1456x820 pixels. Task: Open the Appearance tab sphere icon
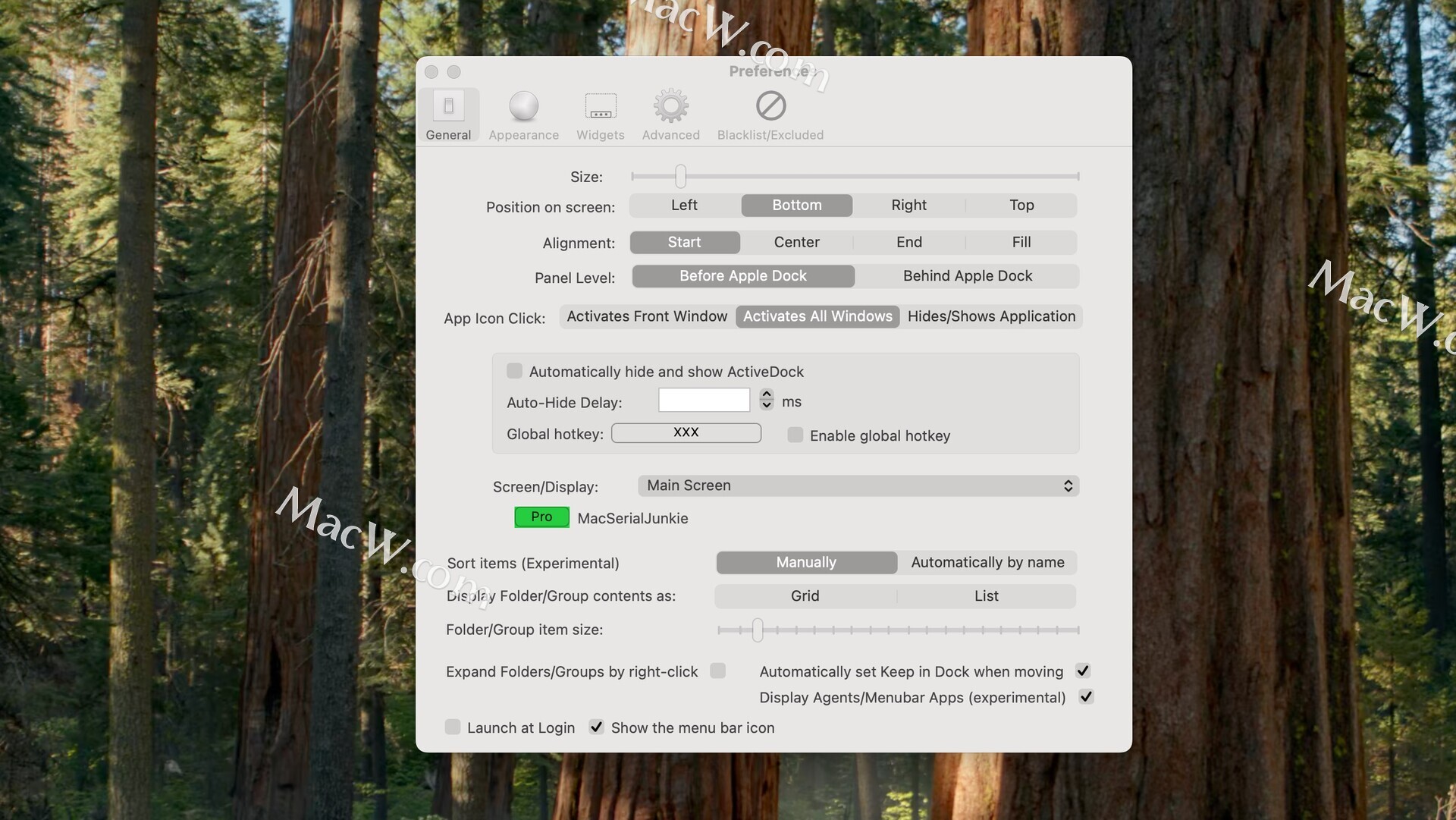tap(523, 106)
